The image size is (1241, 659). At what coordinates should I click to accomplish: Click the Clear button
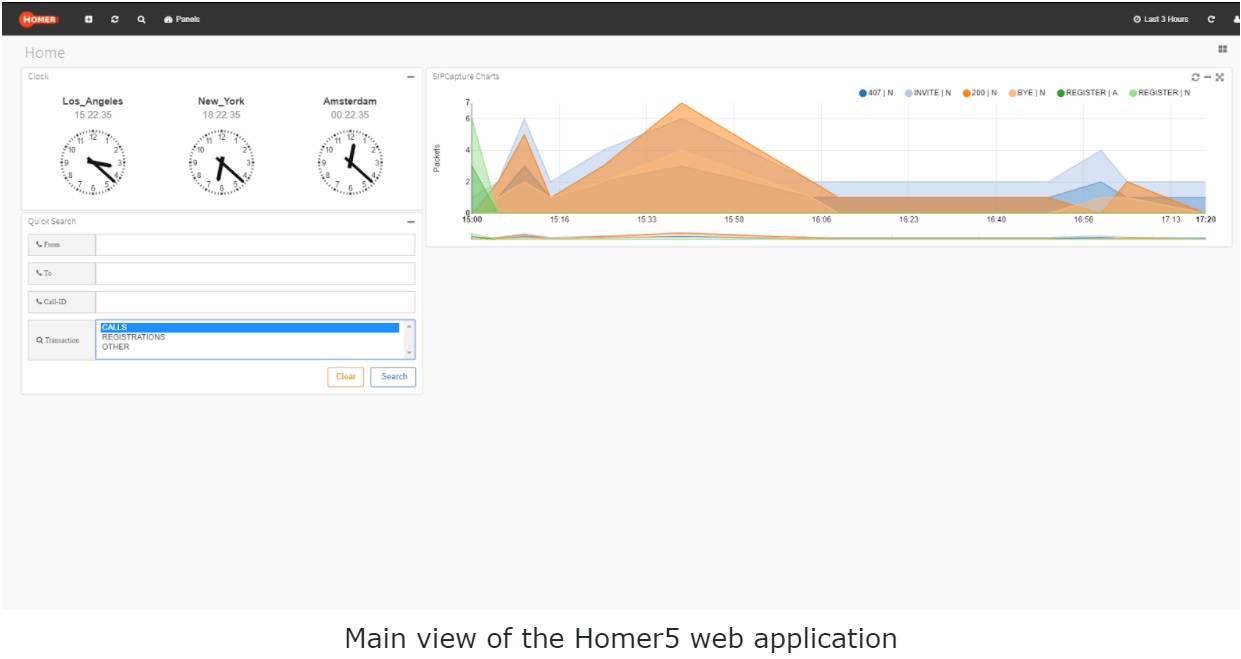coord(345,377)
